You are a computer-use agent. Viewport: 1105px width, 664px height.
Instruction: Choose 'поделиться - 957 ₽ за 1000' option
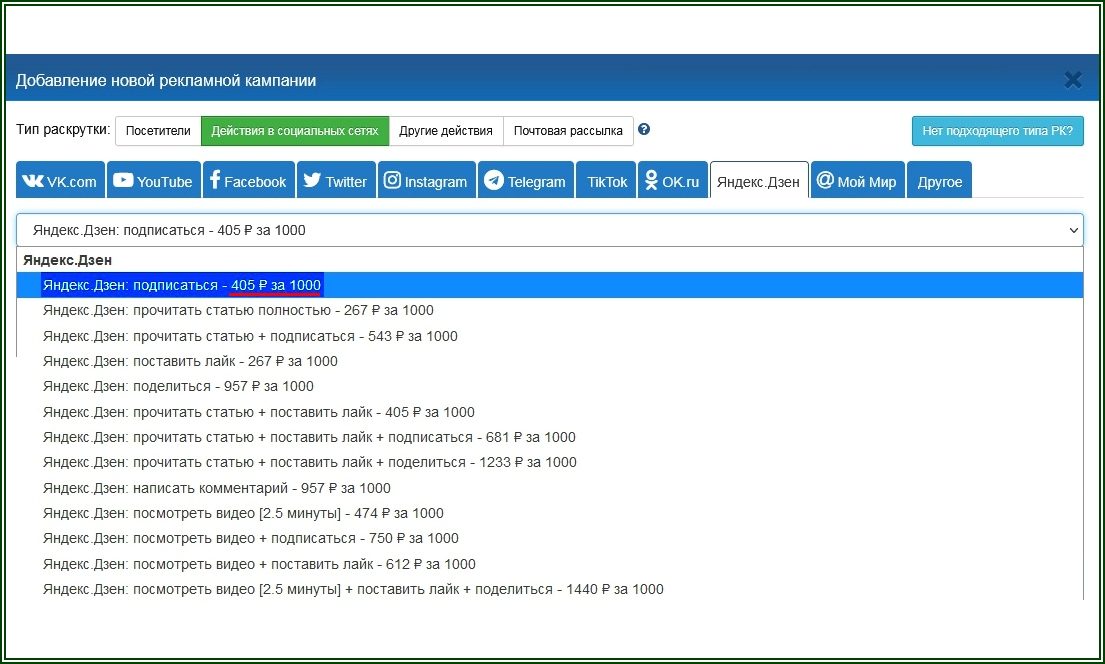click(x=550, y=386)
